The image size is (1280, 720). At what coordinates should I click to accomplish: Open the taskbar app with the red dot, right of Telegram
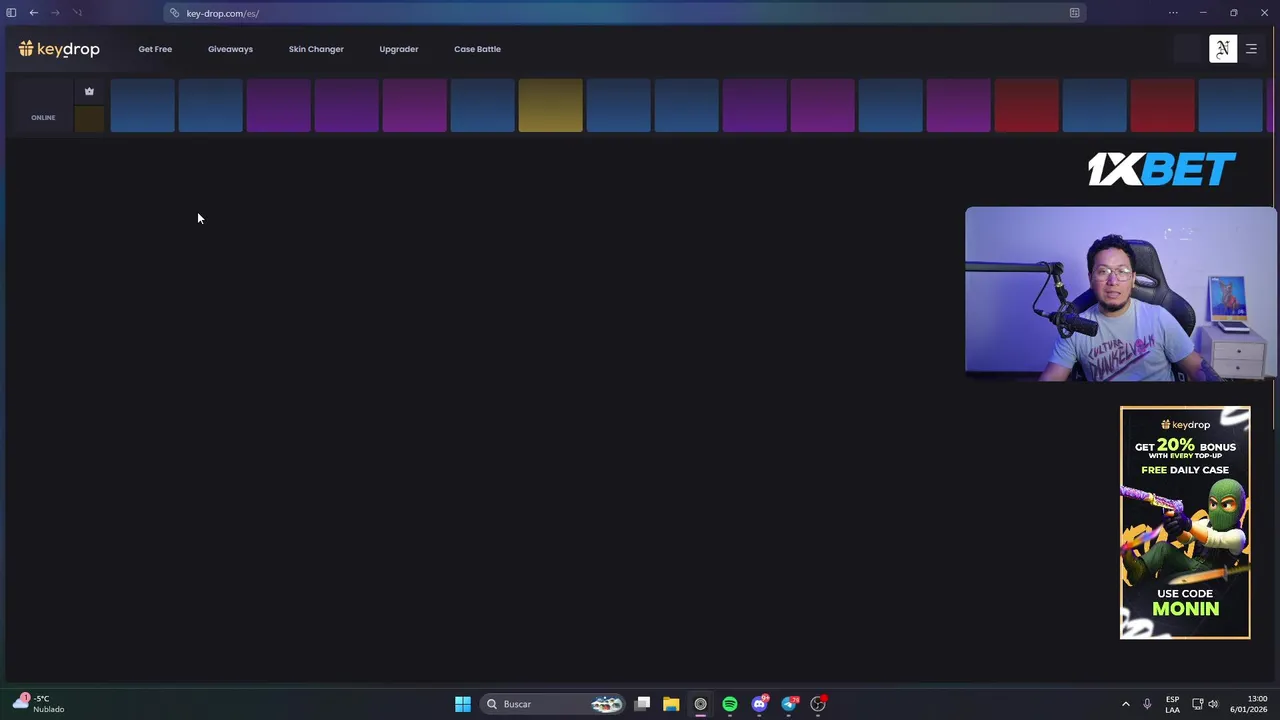pyautogui.click(x=818, y=704)
